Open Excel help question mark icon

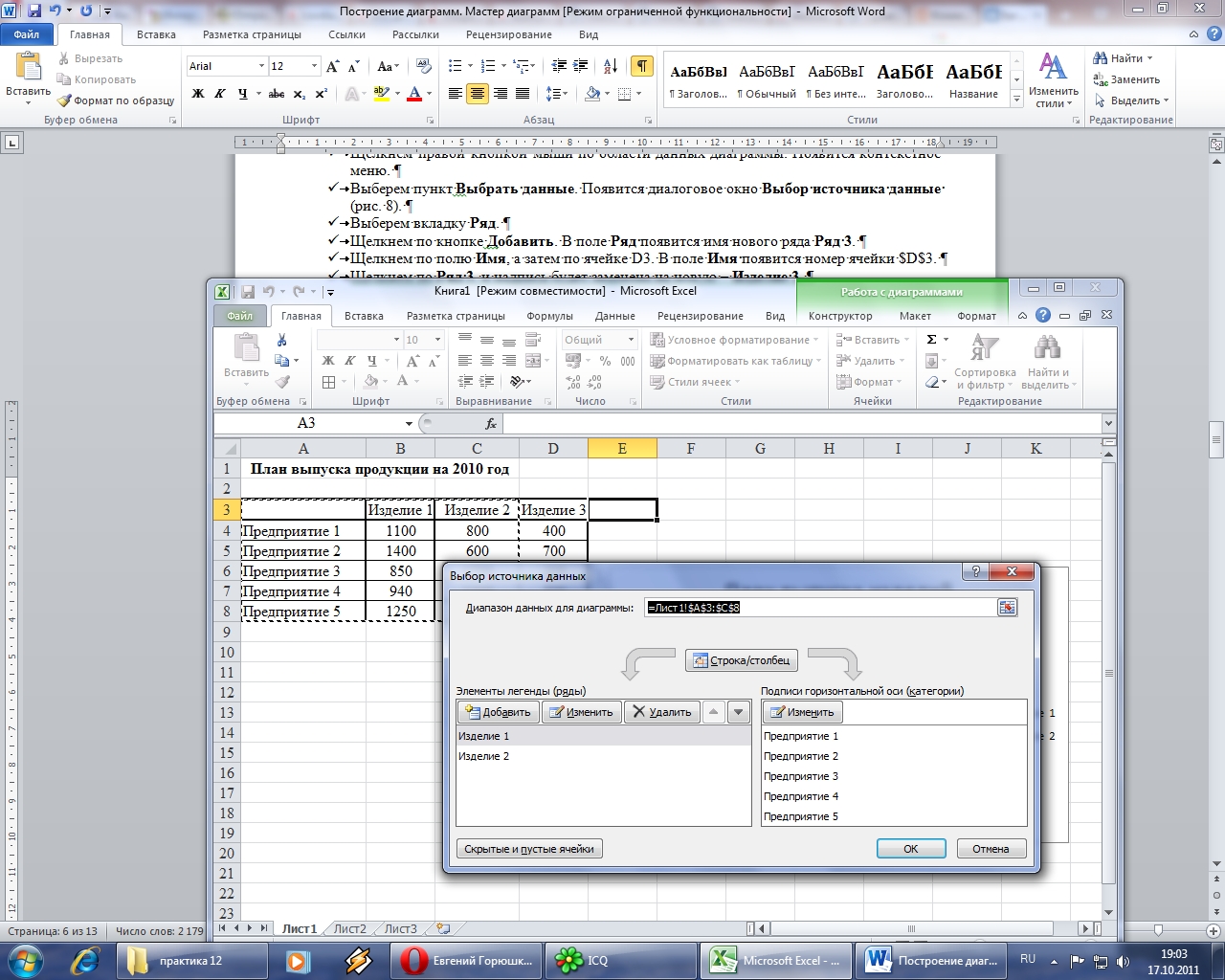[x=1043, y=316]
